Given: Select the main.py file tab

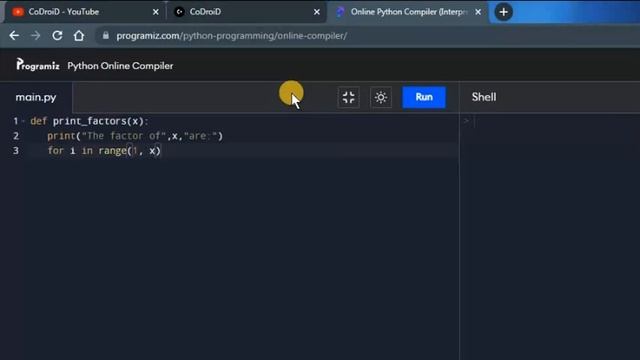Looking at the screenshot, I should 36,97.
